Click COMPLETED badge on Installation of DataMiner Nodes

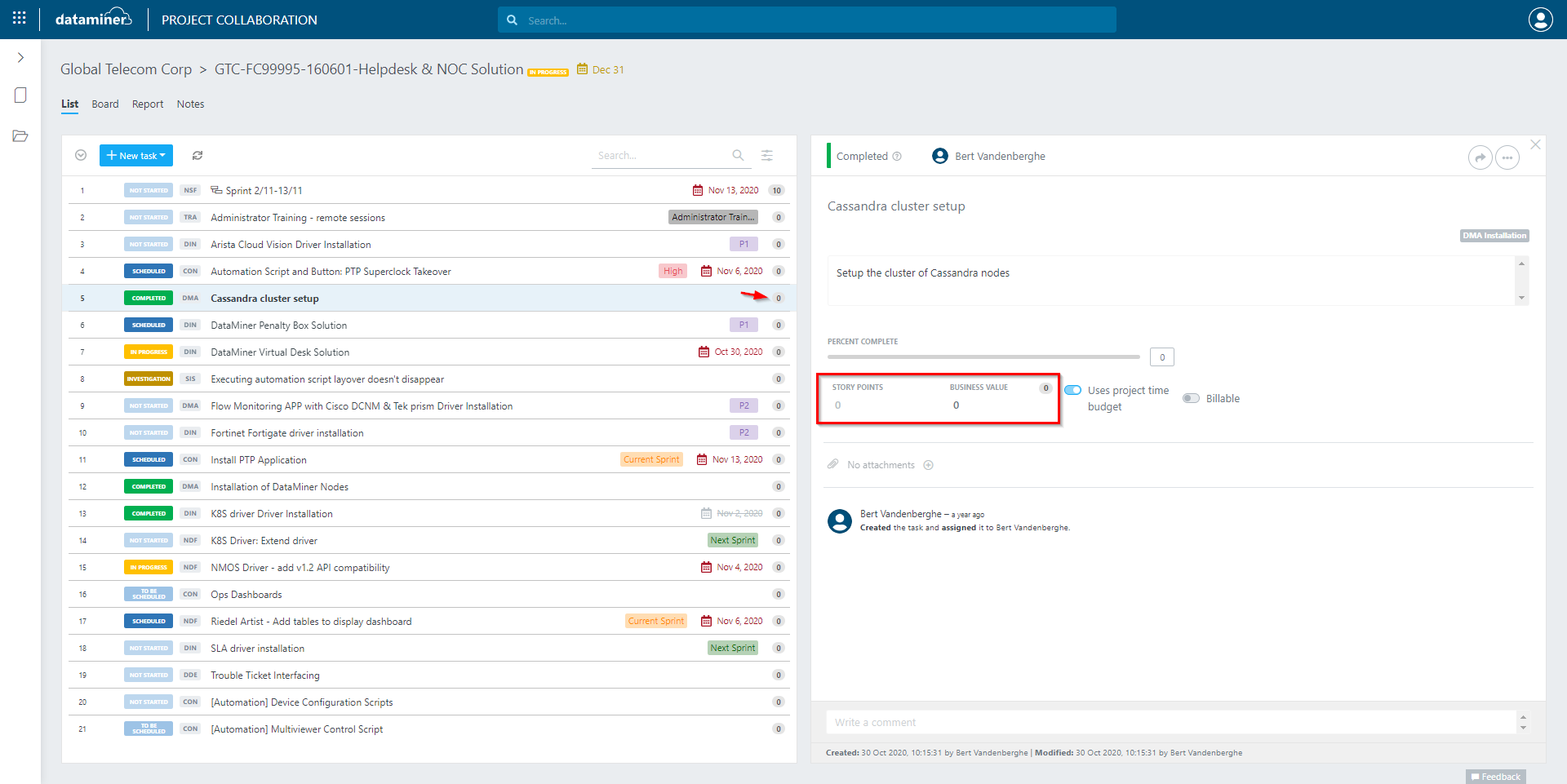pyautogui.click(x=149, y=487)
